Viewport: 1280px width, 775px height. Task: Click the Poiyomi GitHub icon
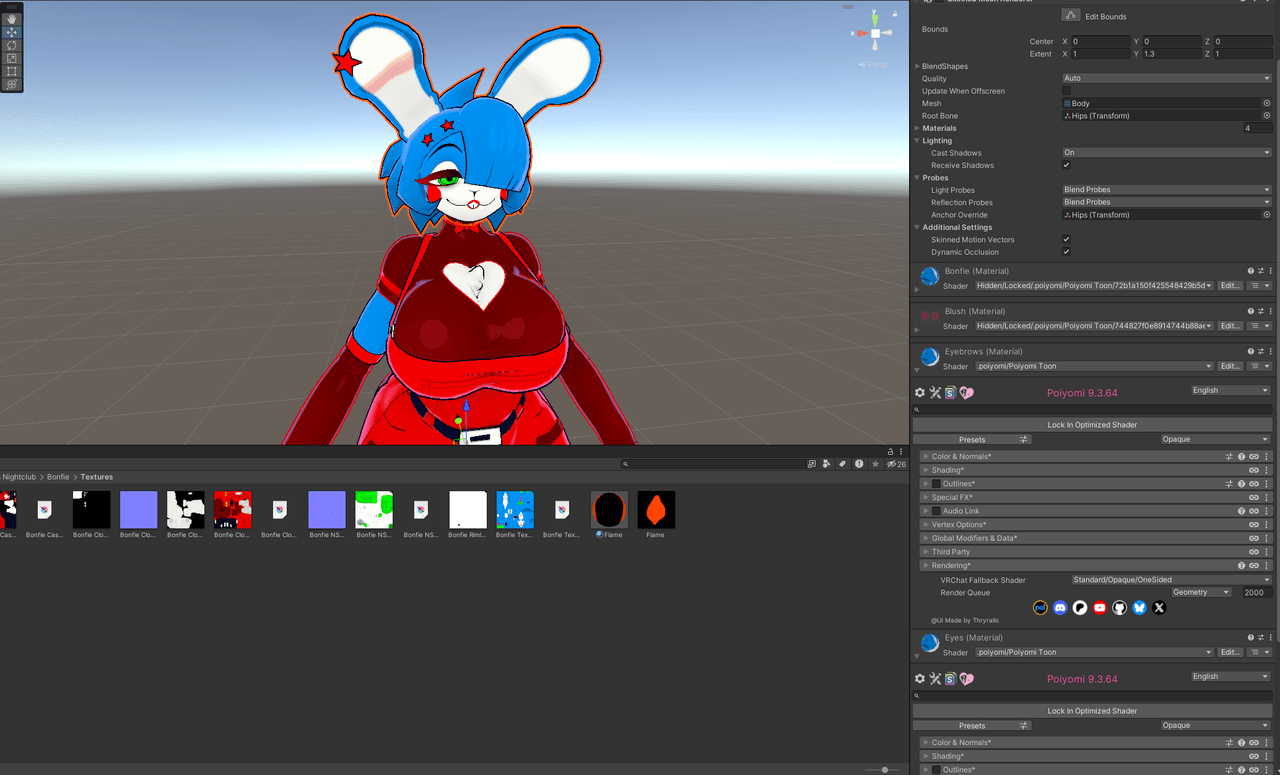pos(1120,607)
